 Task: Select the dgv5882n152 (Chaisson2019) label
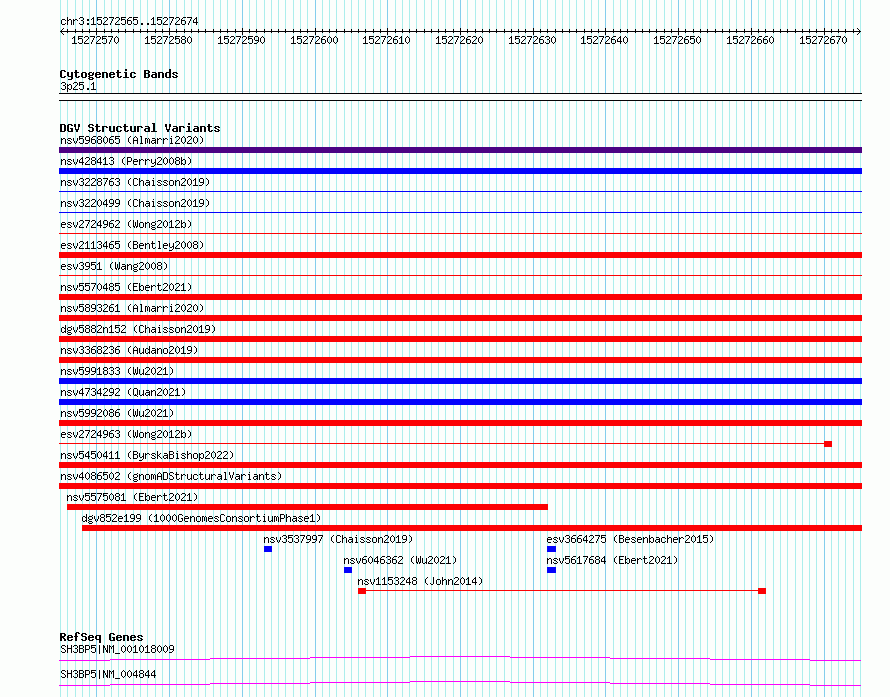pos(138,329)
